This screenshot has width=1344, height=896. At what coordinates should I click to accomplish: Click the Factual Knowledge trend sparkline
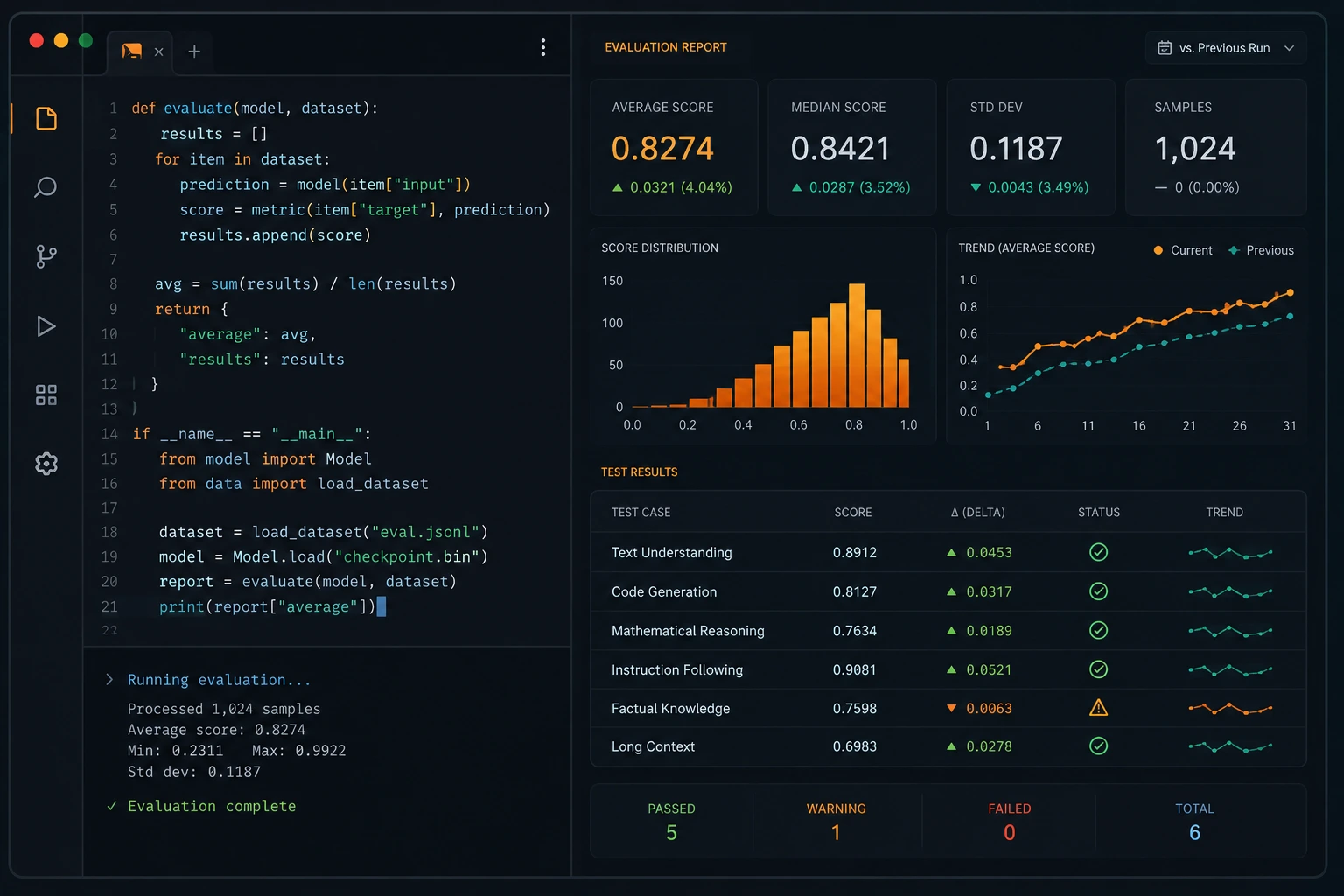(x=1230, y=708)
